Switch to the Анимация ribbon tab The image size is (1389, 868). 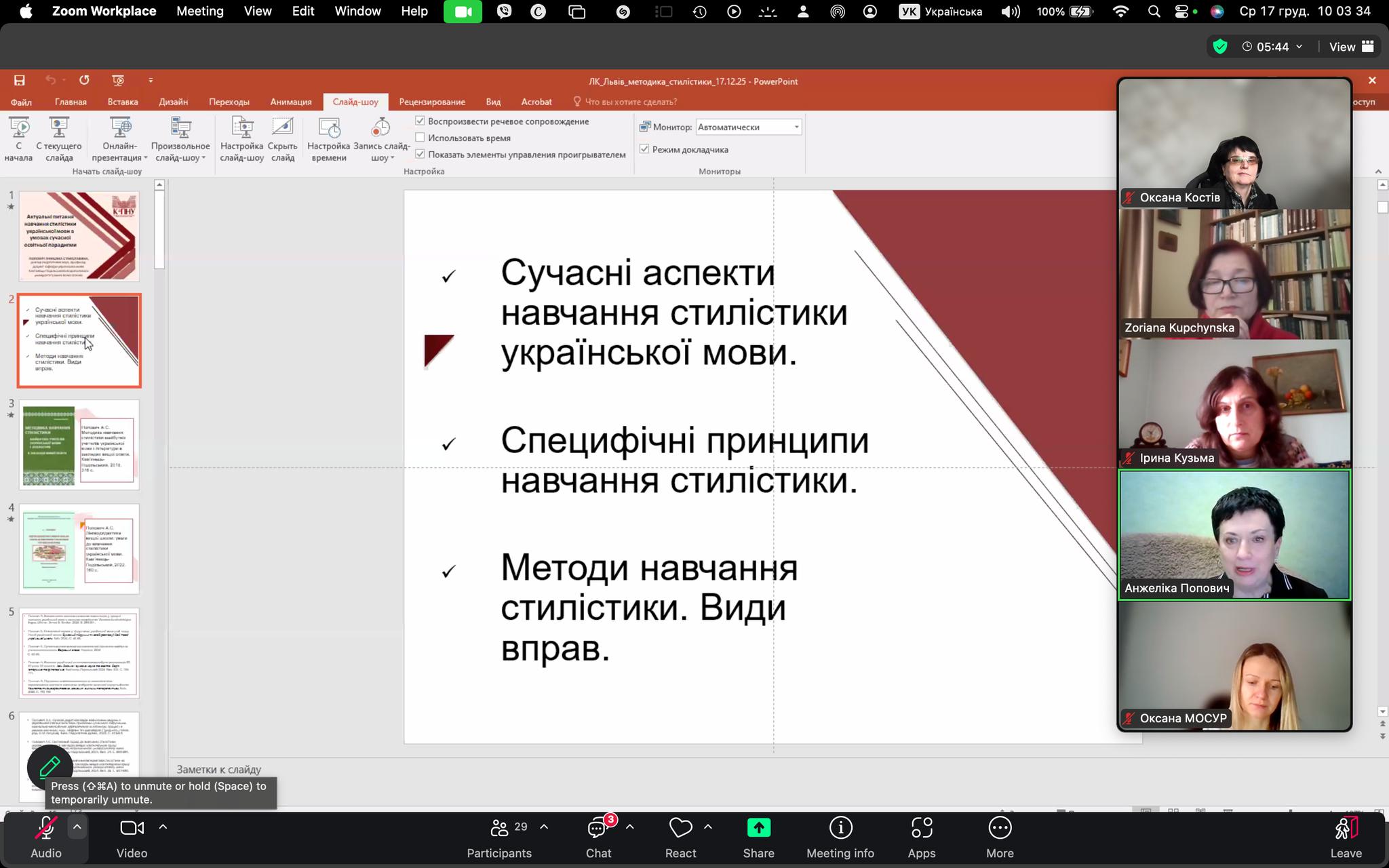(290, 102)
